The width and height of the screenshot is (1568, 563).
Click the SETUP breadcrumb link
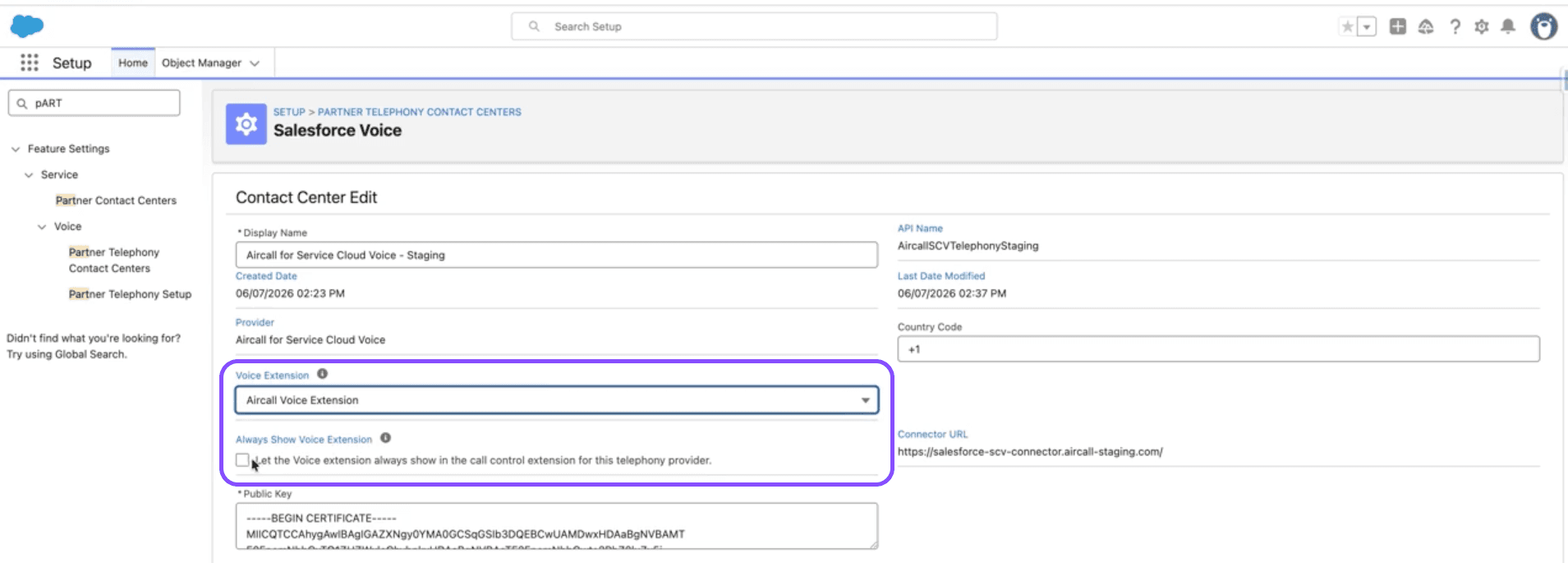[x=289, y=112]
